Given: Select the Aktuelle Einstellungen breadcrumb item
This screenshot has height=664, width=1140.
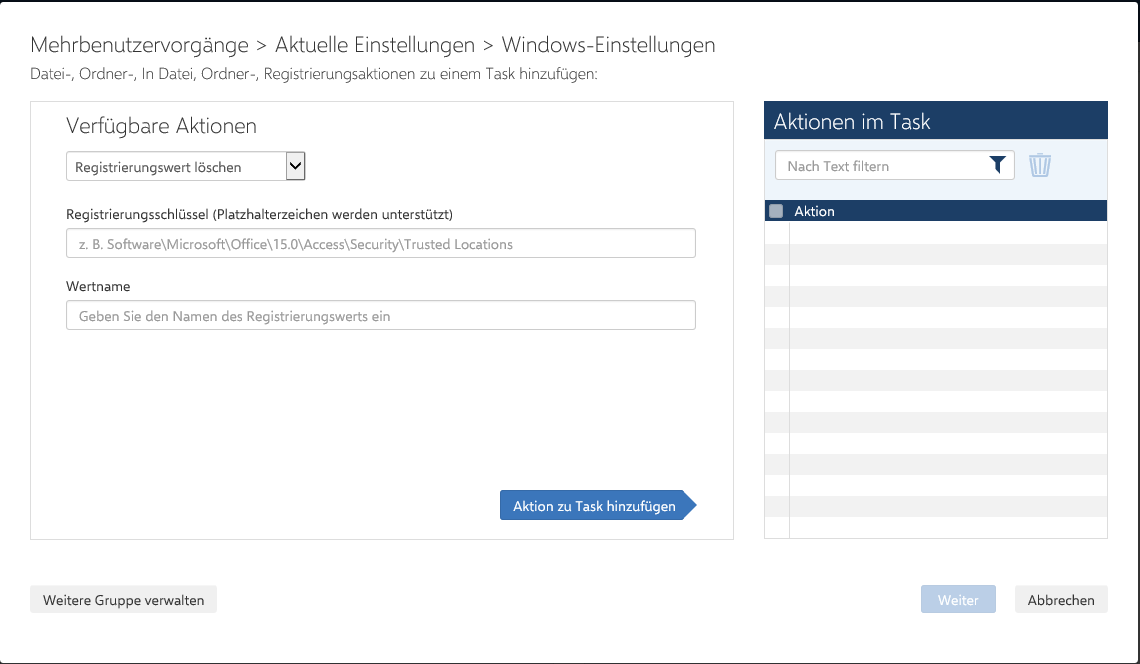Looking at the screenshot, I should click(374, 45).
